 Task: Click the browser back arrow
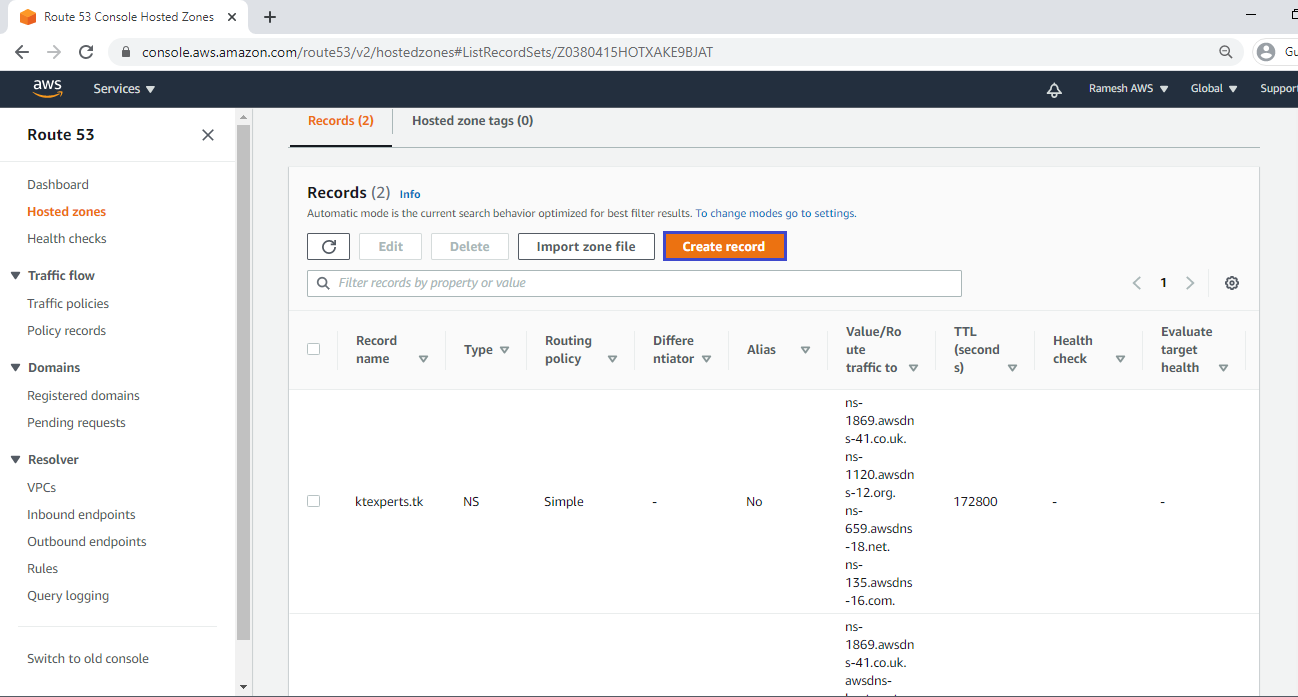tap(22, 52)
